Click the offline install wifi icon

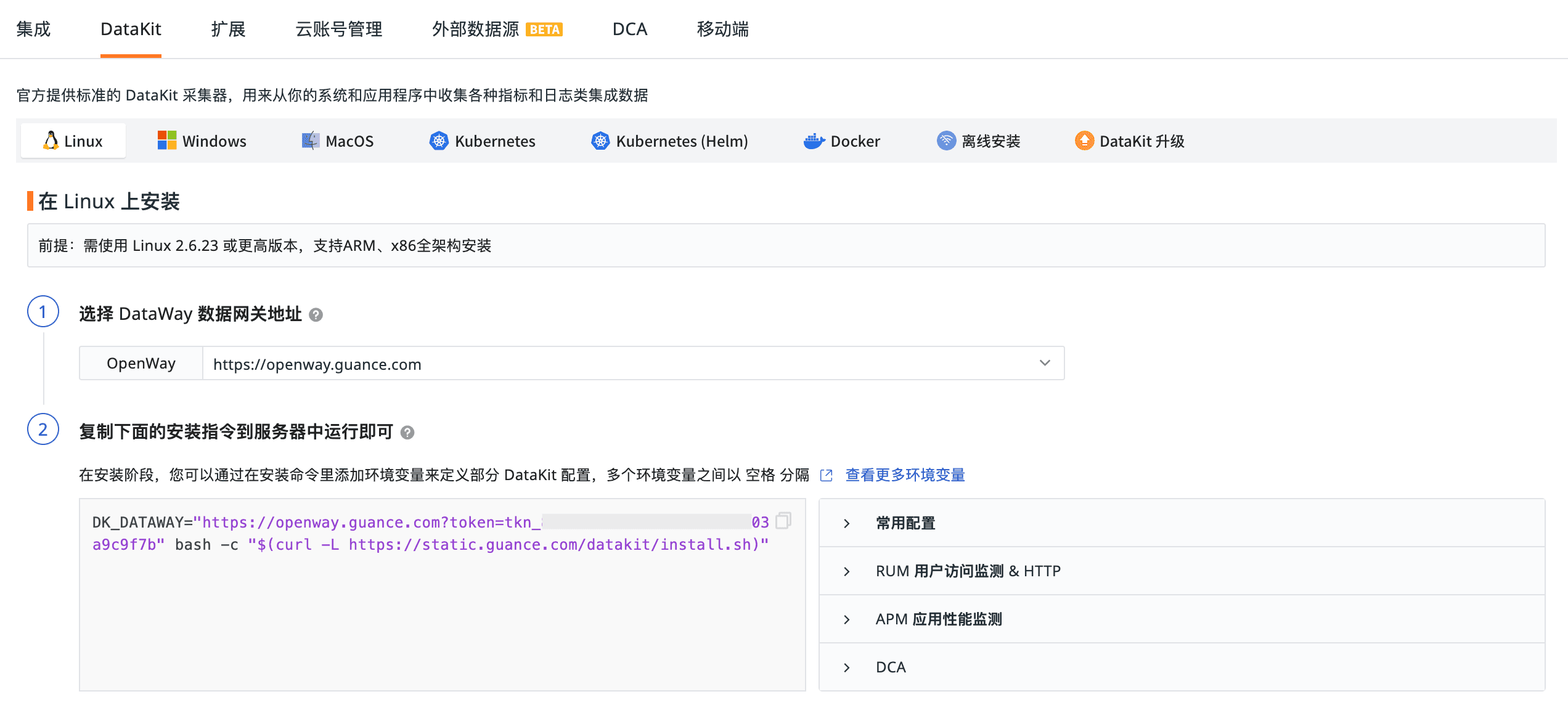[946, 141]
